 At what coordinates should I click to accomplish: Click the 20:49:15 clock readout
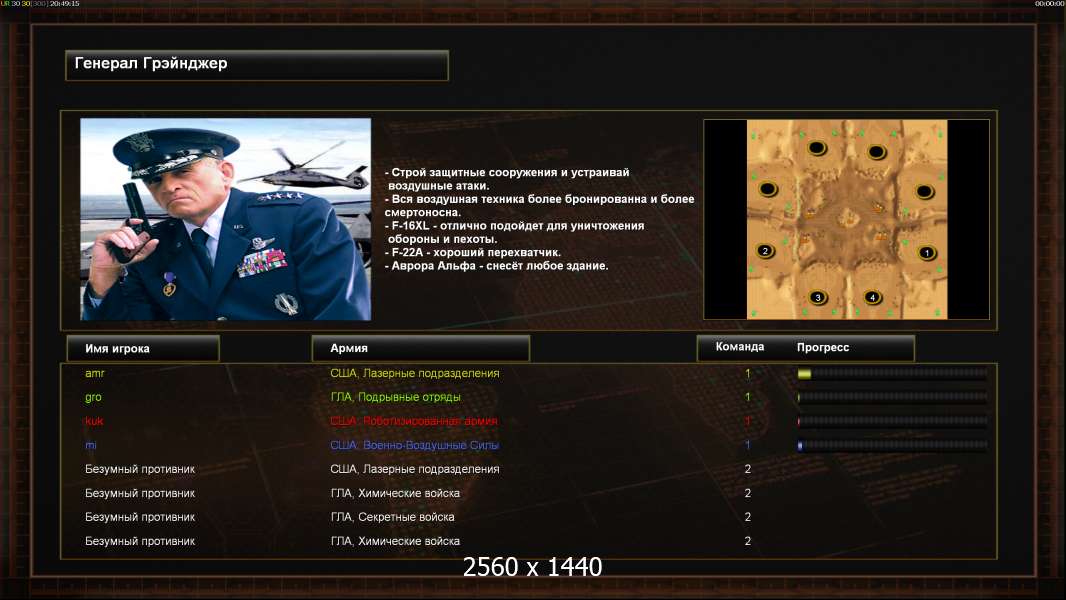coord(65,3)
